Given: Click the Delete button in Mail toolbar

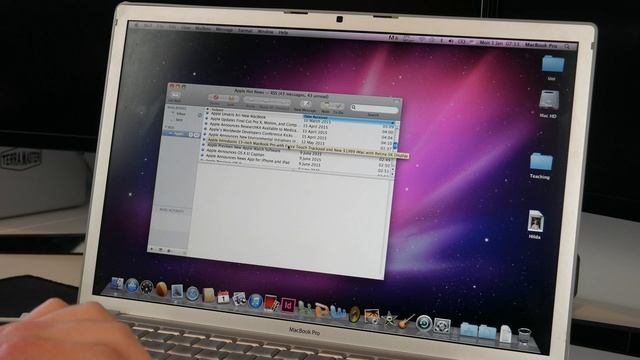Looking at the screenshot, I should 215,98.
